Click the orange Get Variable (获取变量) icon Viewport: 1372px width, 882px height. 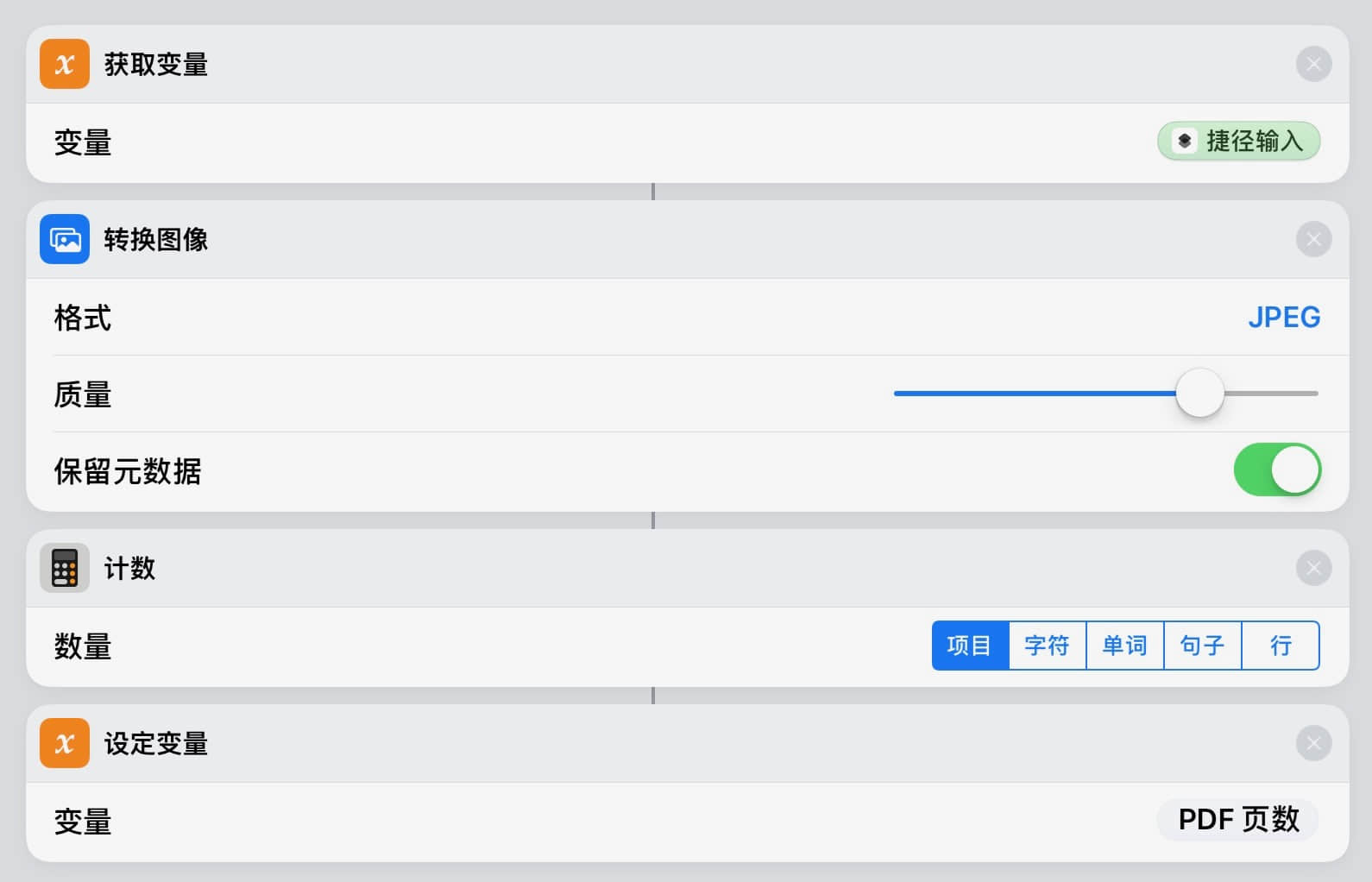[x=65, y=64]
